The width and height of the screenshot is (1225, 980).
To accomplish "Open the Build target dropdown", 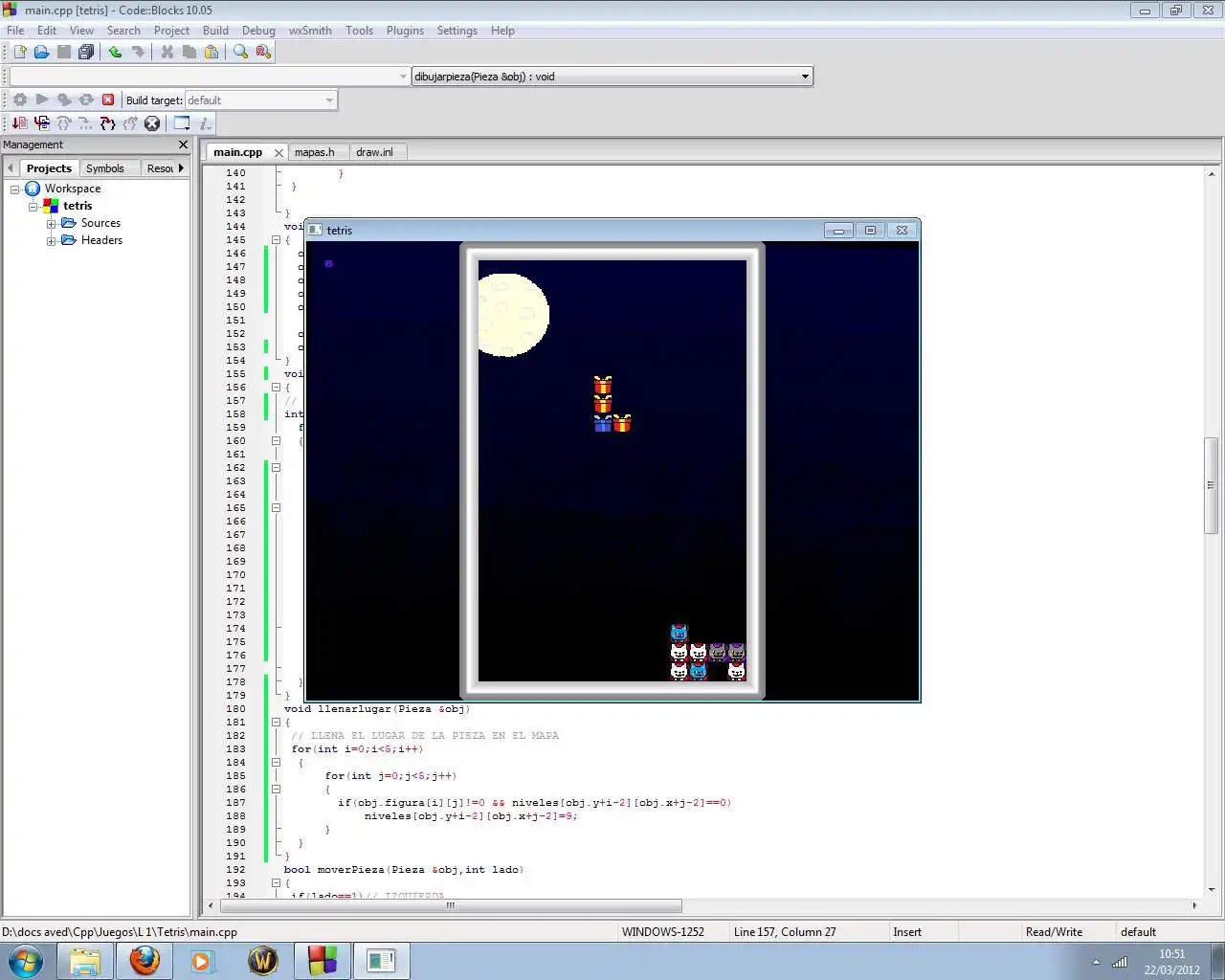I will [328, 100].
